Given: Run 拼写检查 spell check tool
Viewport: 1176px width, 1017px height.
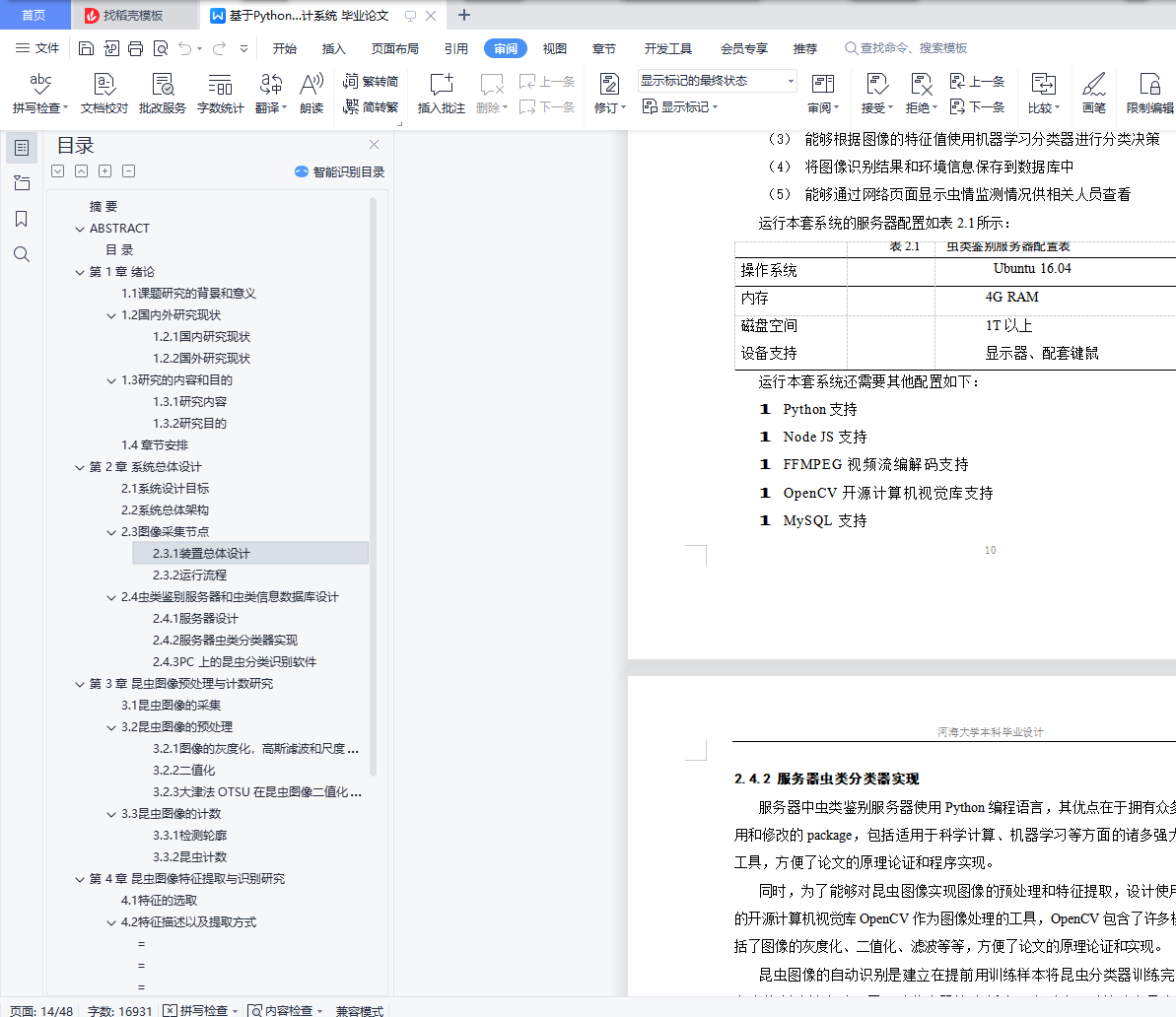Looking at the screenshot, I should point(40,94).
